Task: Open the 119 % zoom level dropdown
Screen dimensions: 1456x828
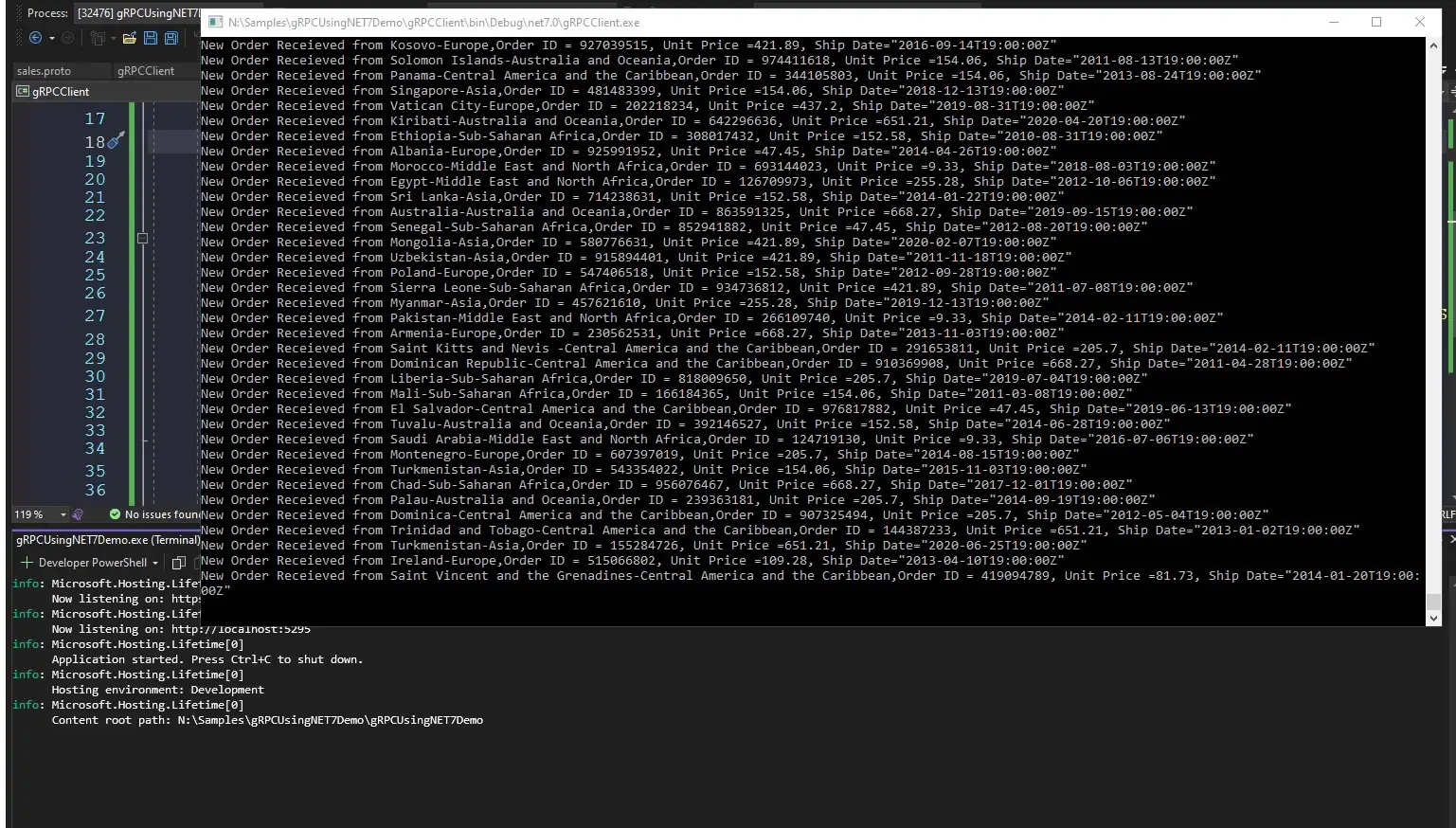Action: coord(63,514)
